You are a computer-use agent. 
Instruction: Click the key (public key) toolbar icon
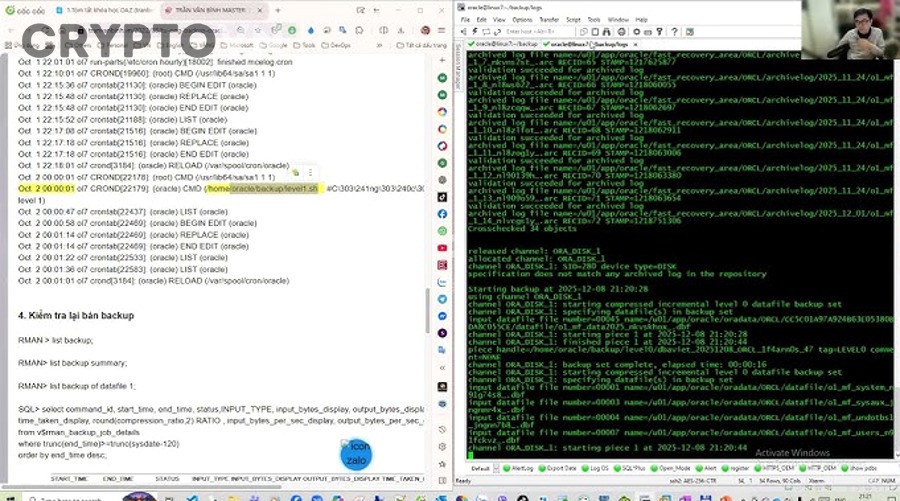[x=660, y=32]
